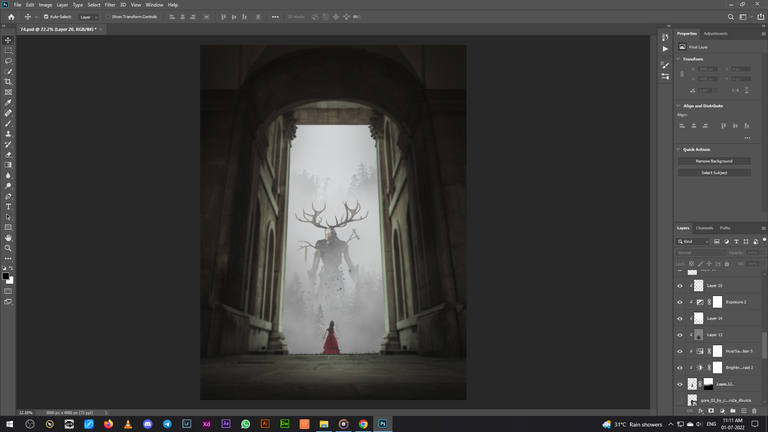Open the Filter menu

pos(110,5)
